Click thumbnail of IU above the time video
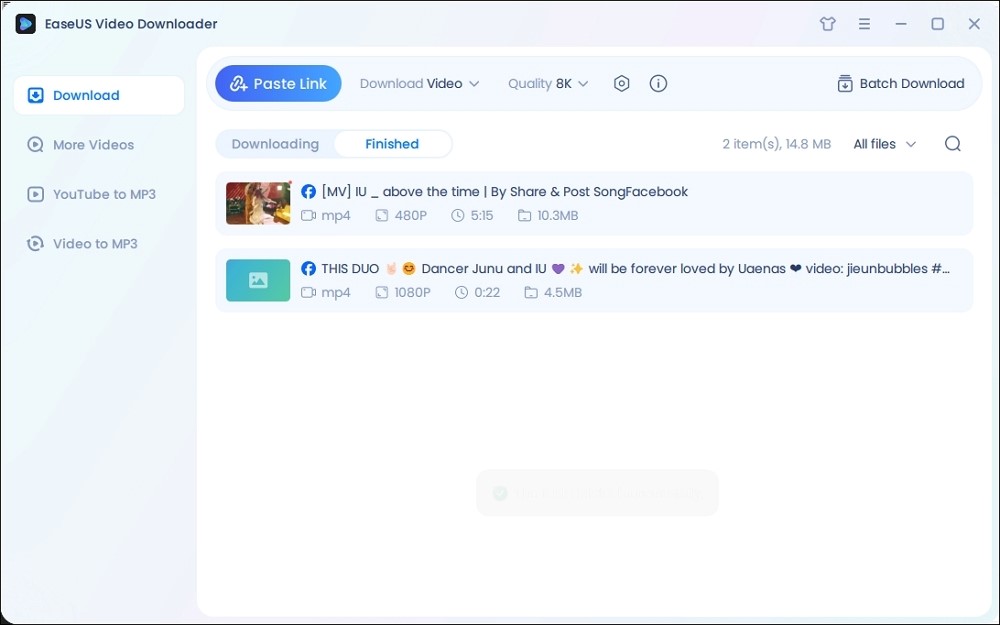This screenshot has width=1000, height=625. point(258,203)
